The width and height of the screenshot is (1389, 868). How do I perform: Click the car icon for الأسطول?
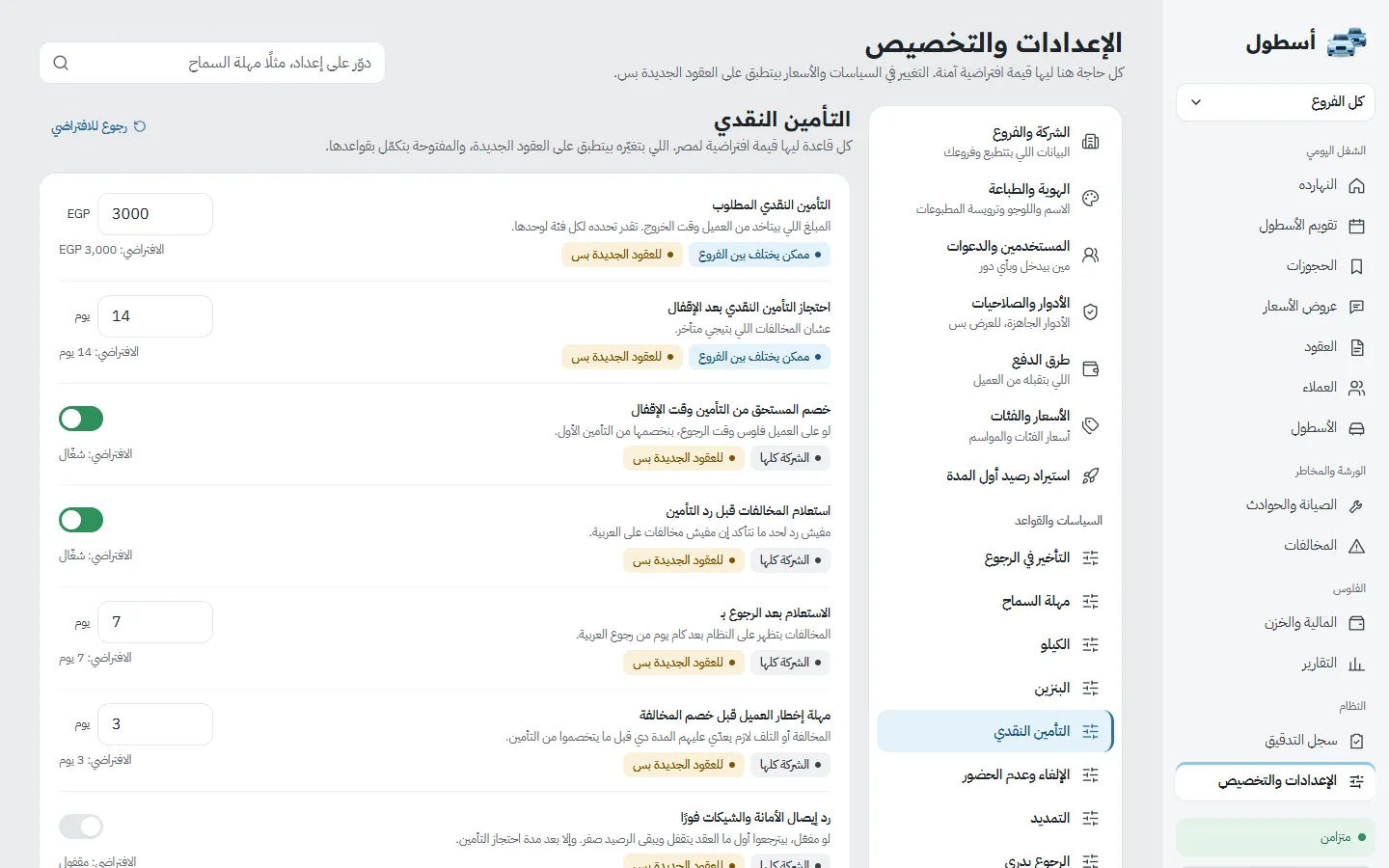click(x=1356, y=428)
